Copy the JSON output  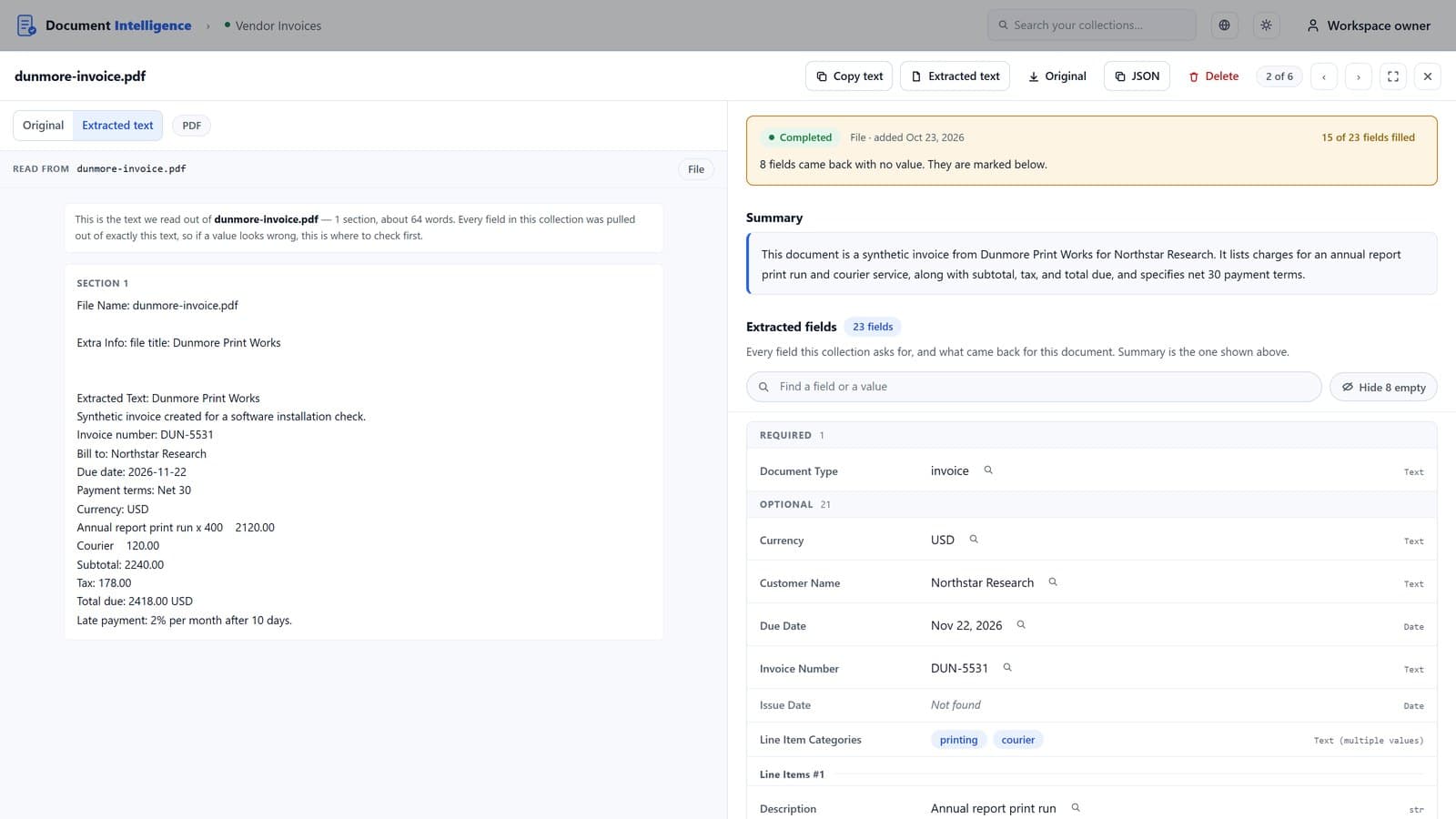point(1137,76)
